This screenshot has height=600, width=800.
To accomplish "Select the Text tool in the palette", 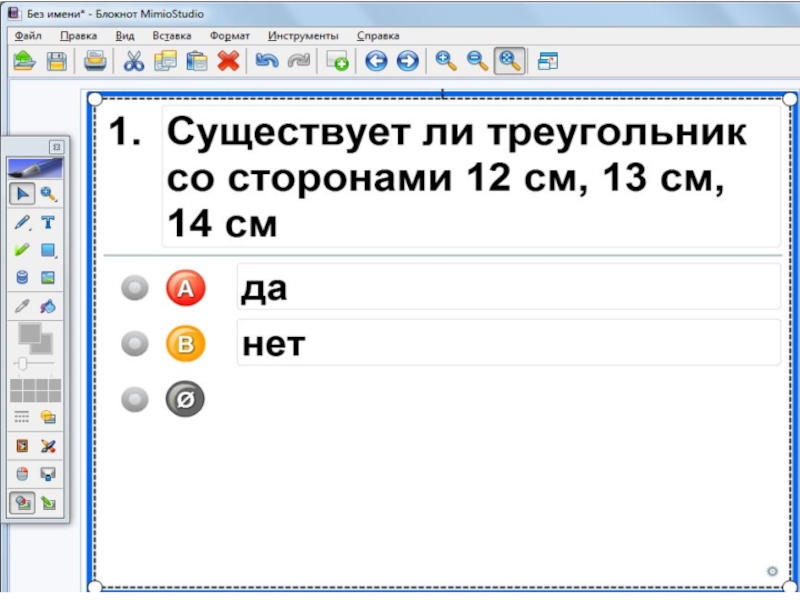I will 48,222.
